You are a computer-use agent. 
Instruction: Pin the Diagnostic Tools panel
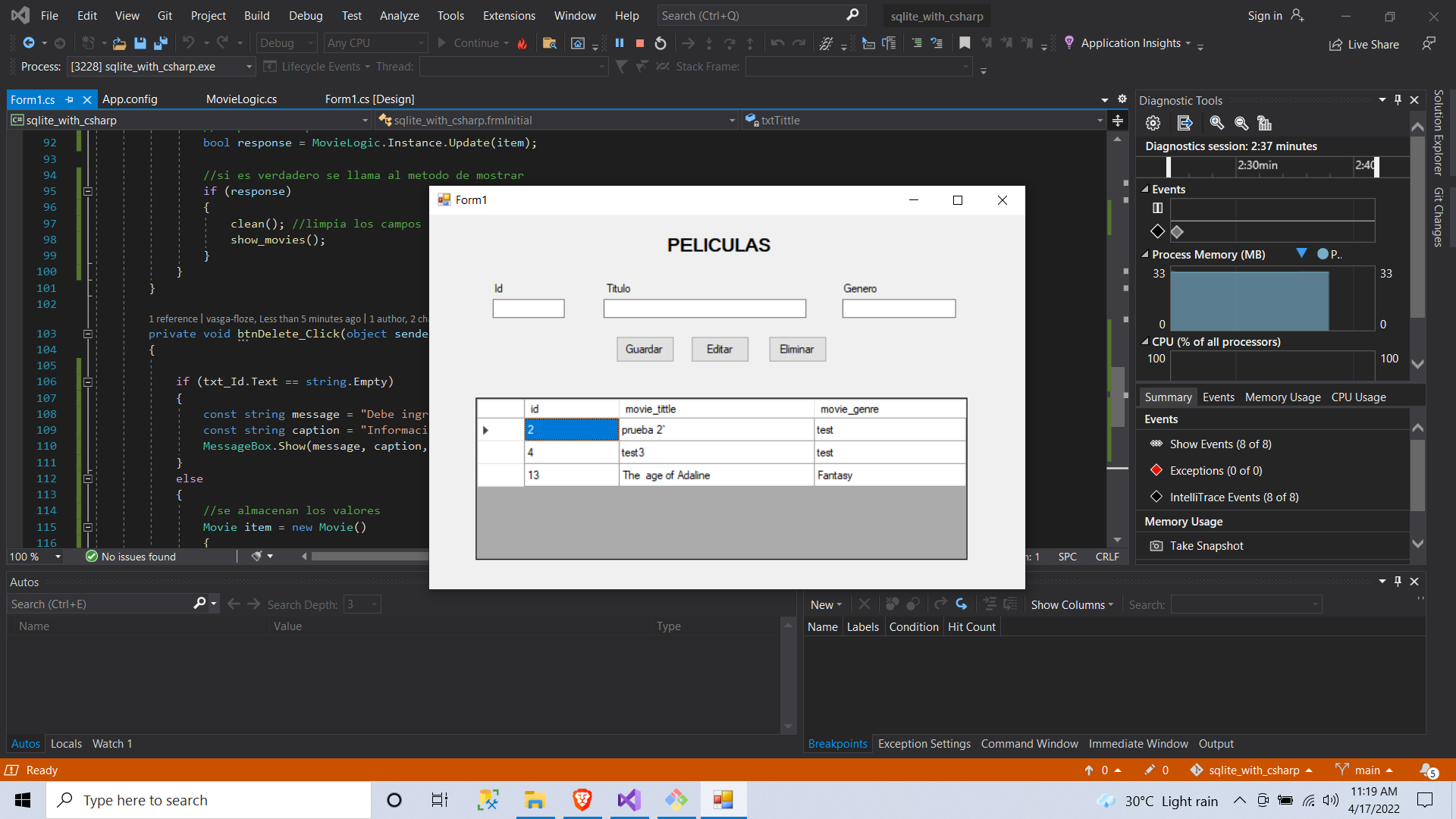(x=1398, y=100)
